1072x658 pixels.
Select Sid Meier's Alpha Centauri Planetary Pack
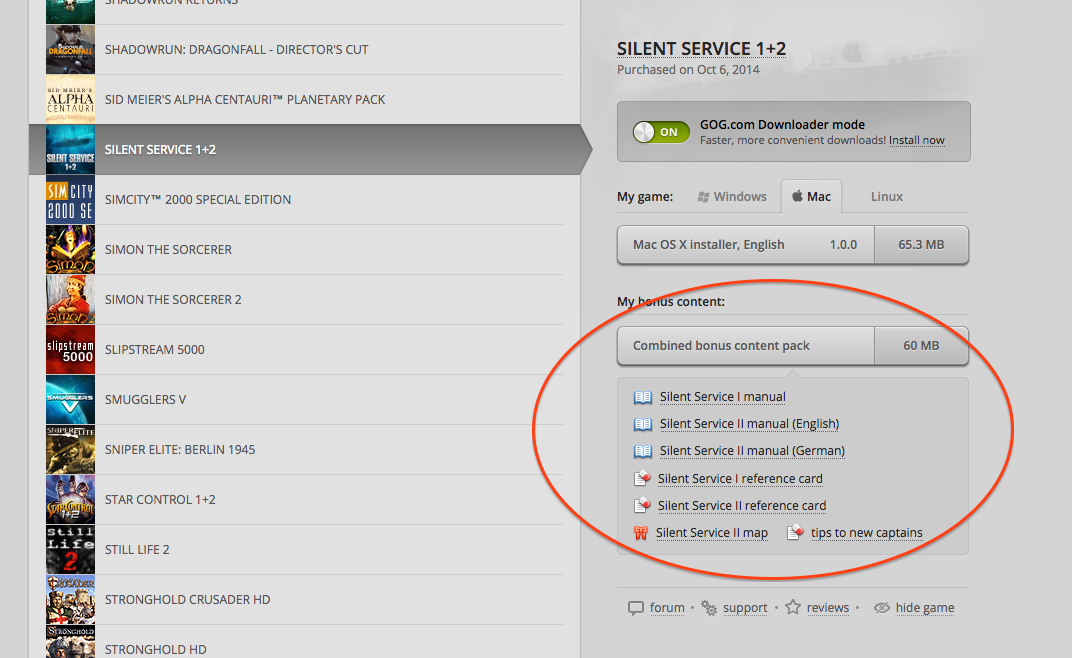coord(305,100)
